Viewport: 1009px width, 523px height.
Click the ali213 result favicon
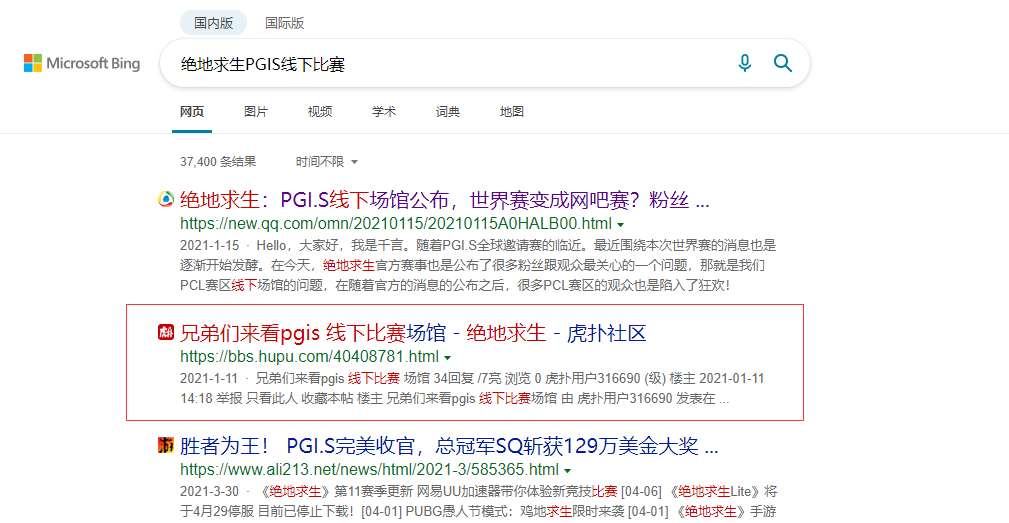coord(166,445)
